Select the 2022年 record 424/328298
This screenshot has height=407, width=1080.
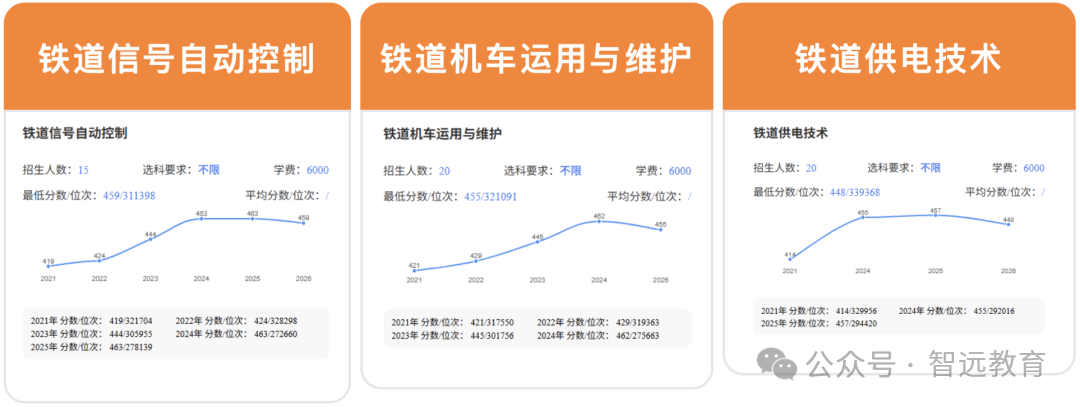point(236,321)
